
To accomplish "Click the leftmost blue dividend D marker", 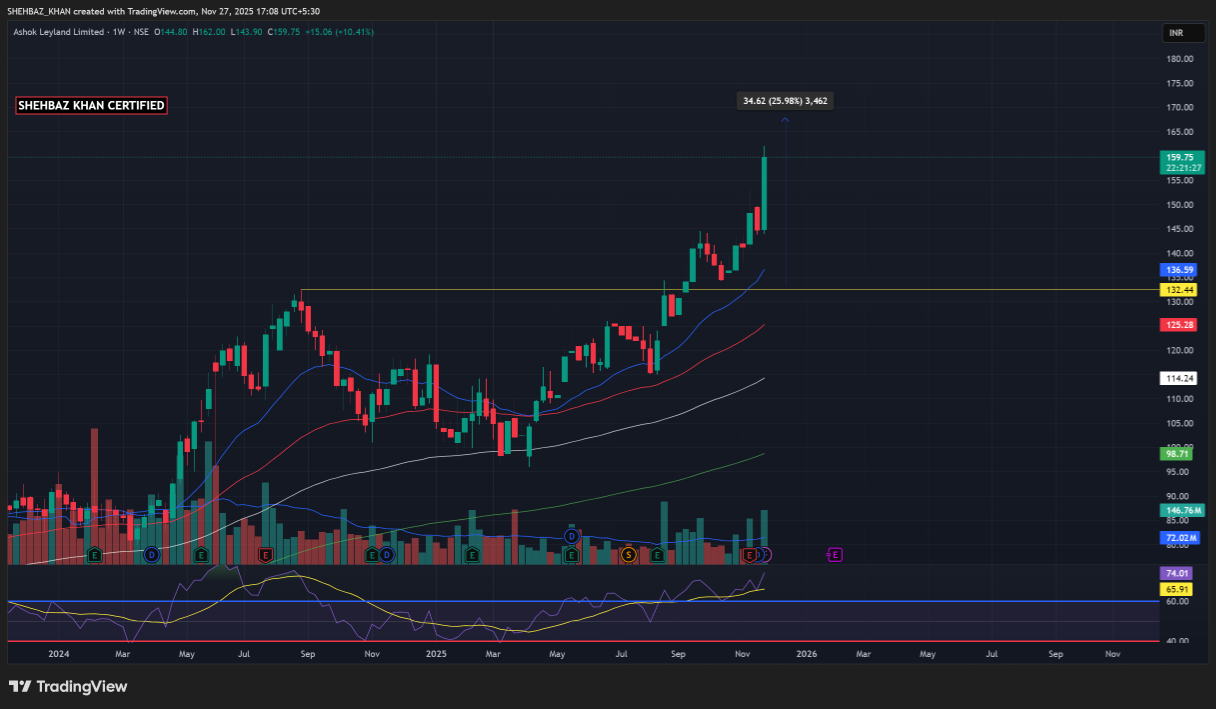I will point(152,554).
